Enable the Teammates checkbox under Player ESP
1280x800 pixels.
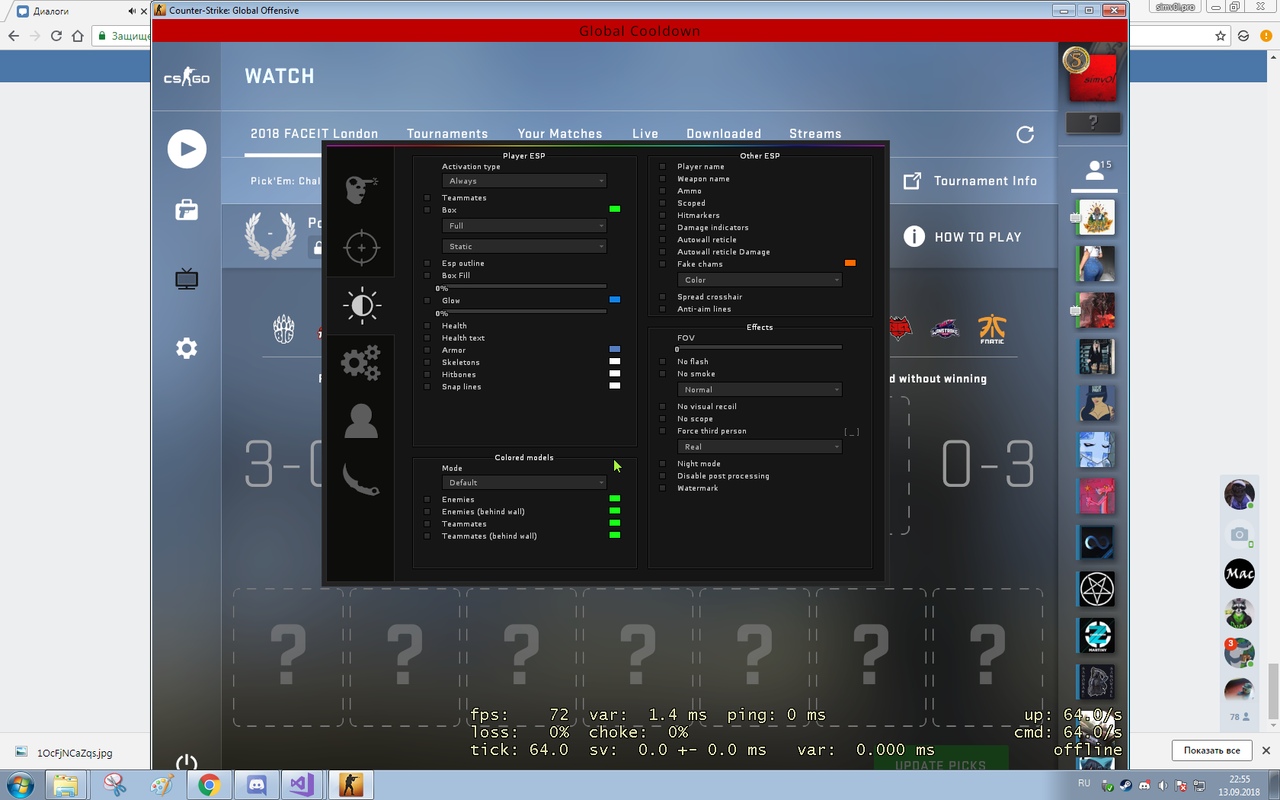click(x=427, y=198)
